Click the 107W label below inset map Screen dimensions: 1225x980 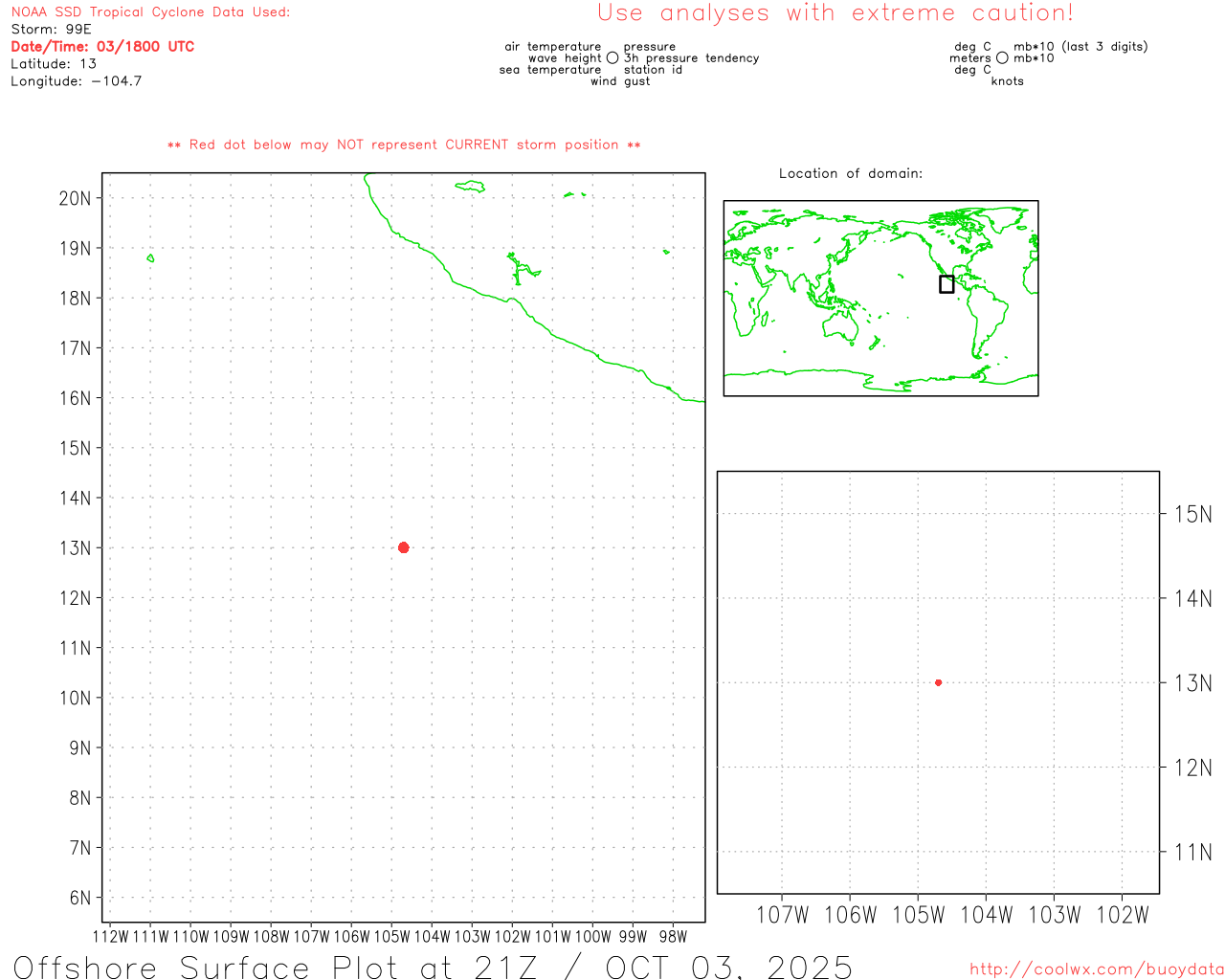[x=782, y=915]
